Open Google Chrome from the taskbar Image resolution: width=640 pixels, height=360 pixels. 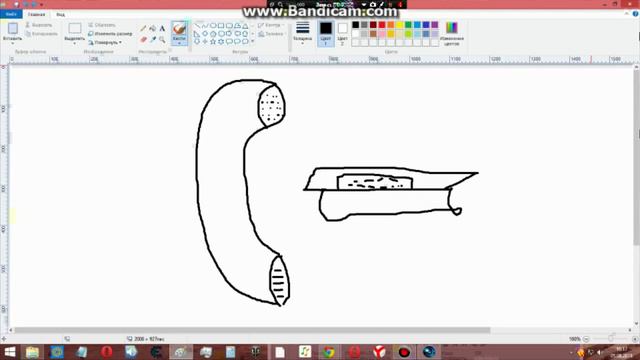point(329,352)
